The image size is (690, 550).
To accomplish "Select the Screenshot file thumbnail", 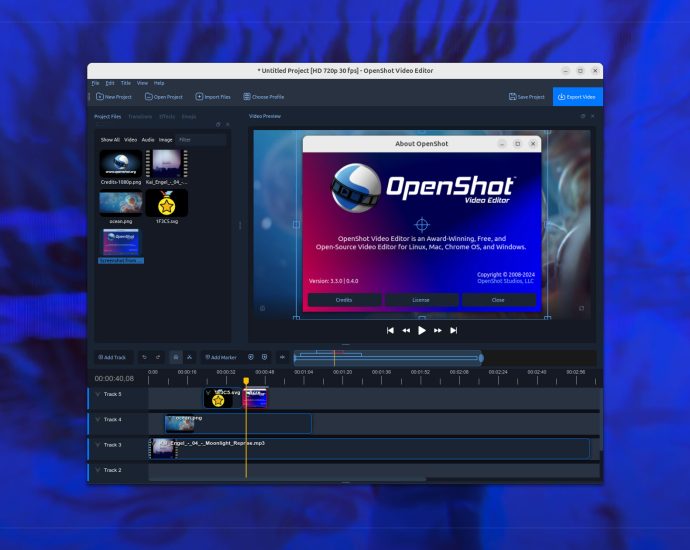I will point(121,242).
